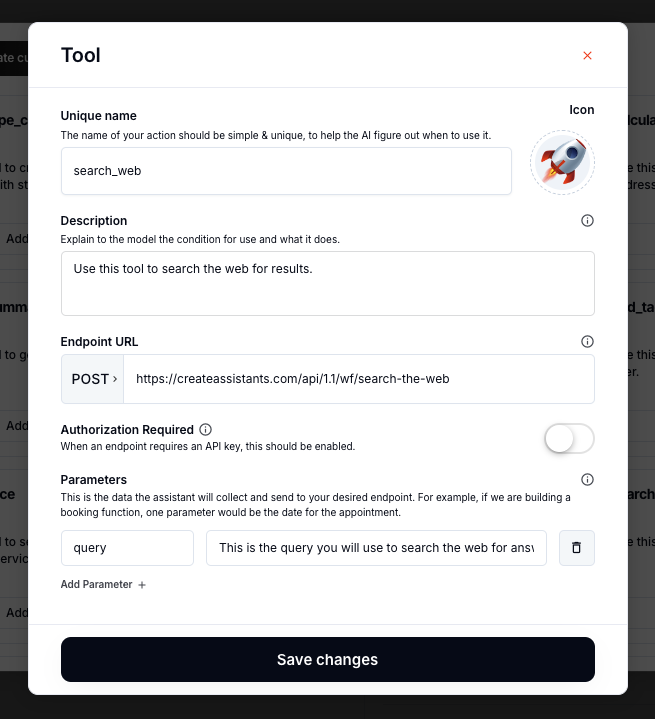Close the Tool dialog with the red X
Screen dimensions: 655x719
point(587,56)
